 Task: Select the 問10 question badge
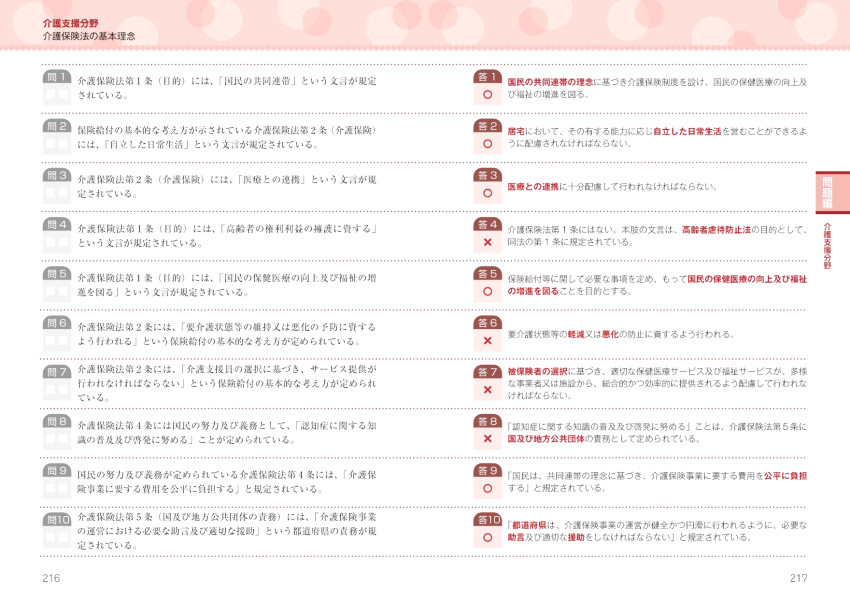[x=57, y=520]
